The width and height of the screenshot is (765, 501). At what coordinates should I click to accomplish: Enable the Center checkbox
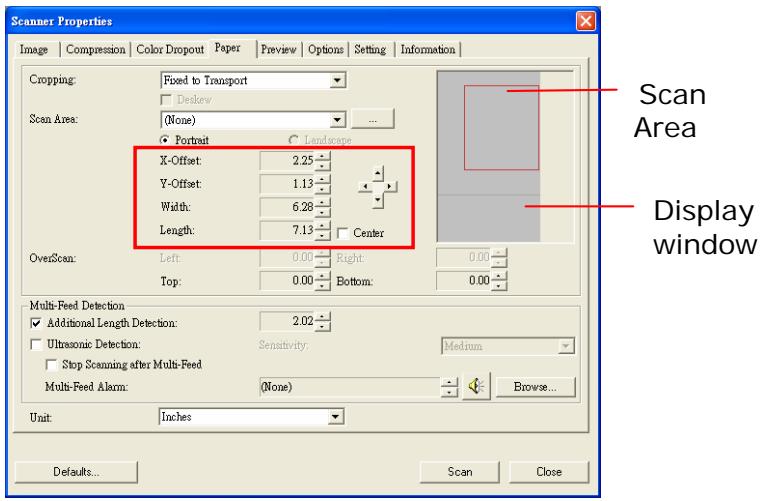pyautogui.click(x=341, y=234)
